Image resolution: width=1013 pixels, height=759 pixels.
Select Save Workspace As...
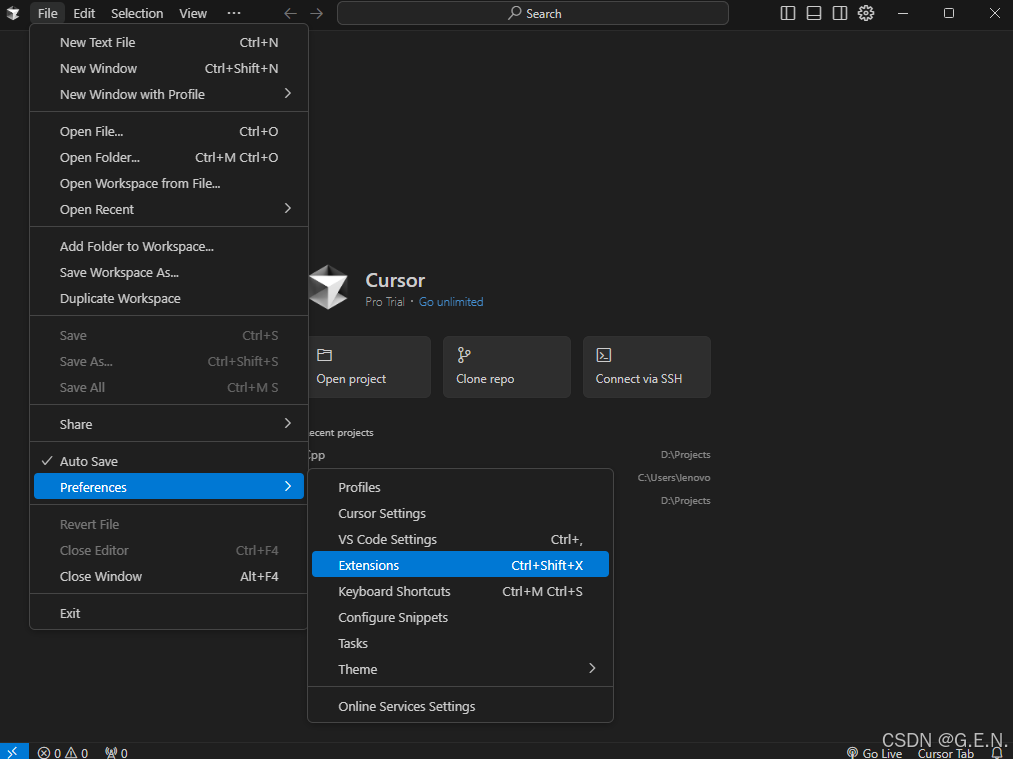[x=169, y=273]
